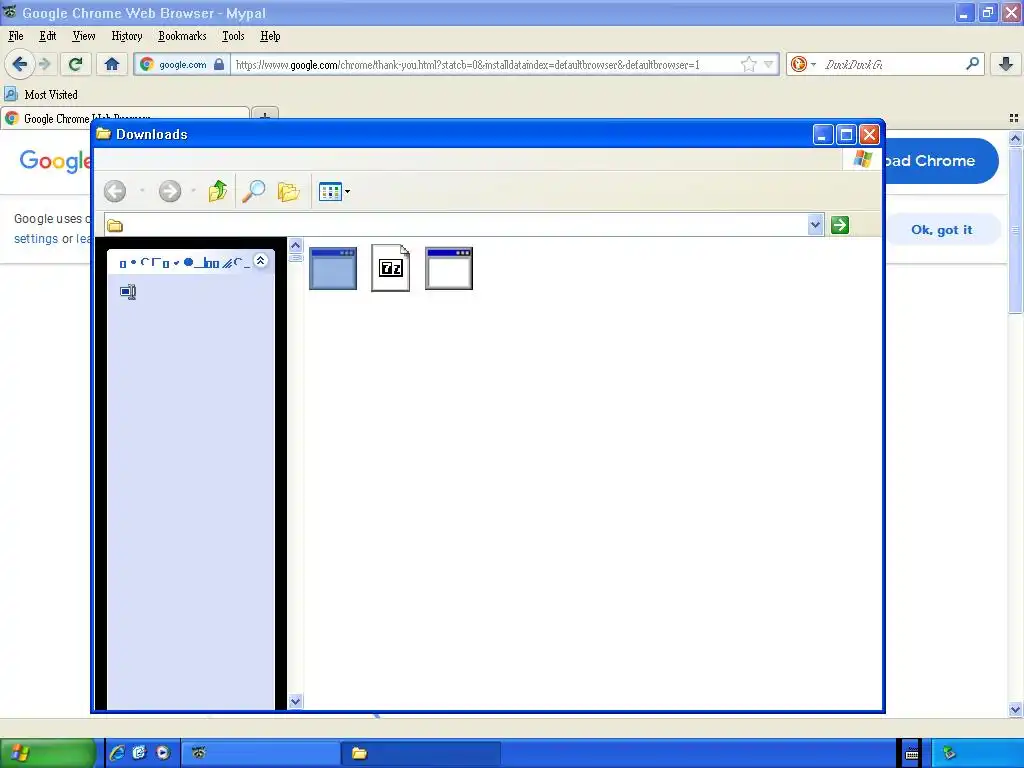Screen dimensions: 1024x768
Task: Open the Tools menu in Mypal
Action: click(233, 36)
